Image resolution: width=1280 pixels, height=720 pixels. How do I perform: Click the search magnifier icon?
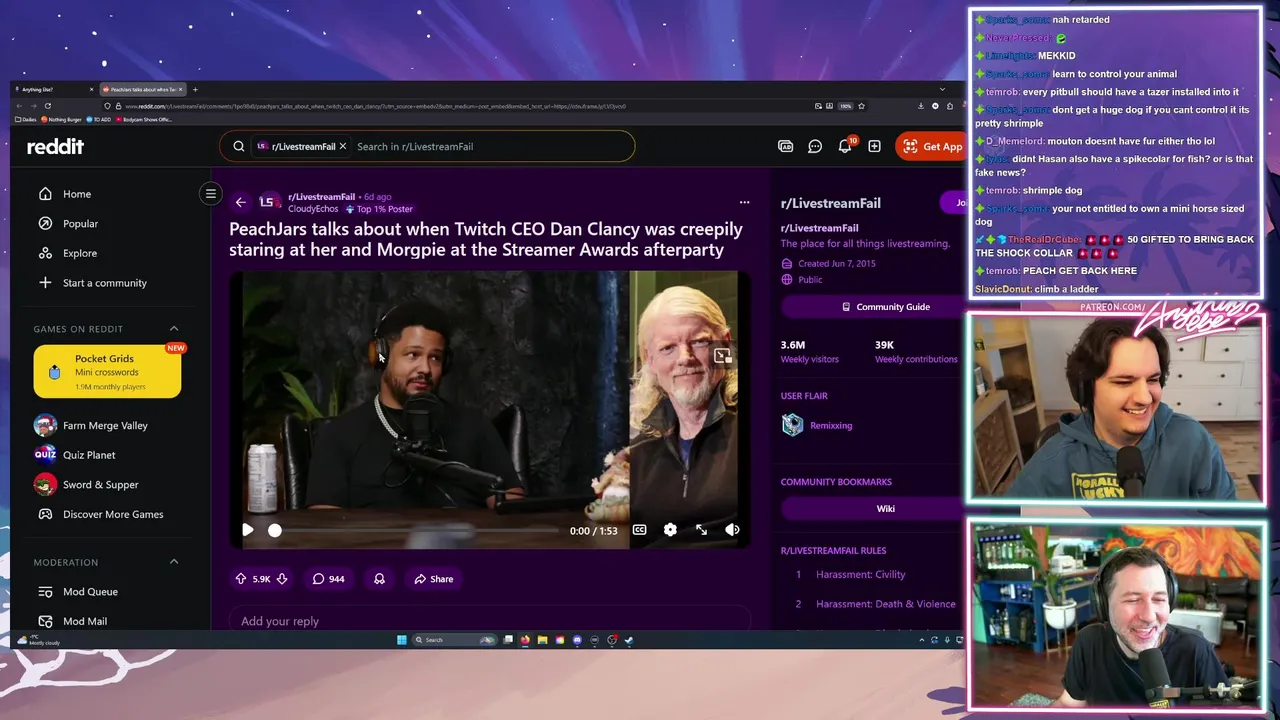point(238,146)
